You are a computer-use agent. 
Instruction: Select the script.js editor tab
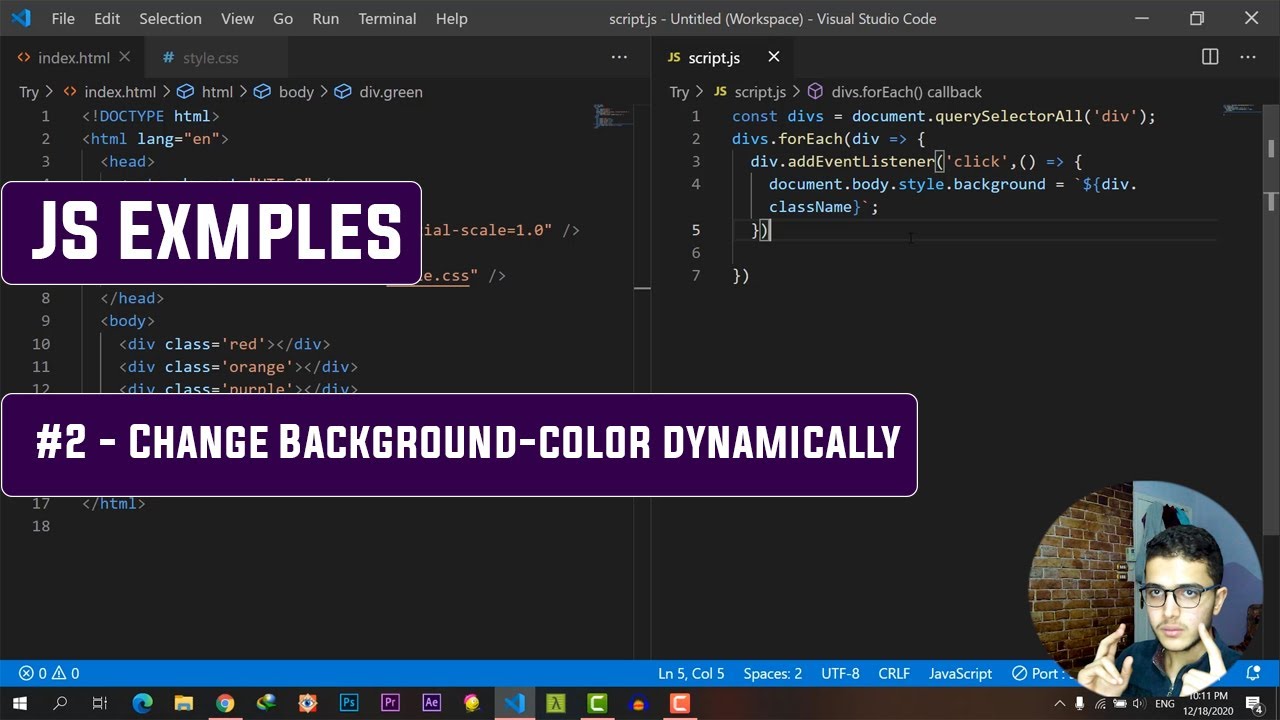pyautogui.click(x=714, y=58)
